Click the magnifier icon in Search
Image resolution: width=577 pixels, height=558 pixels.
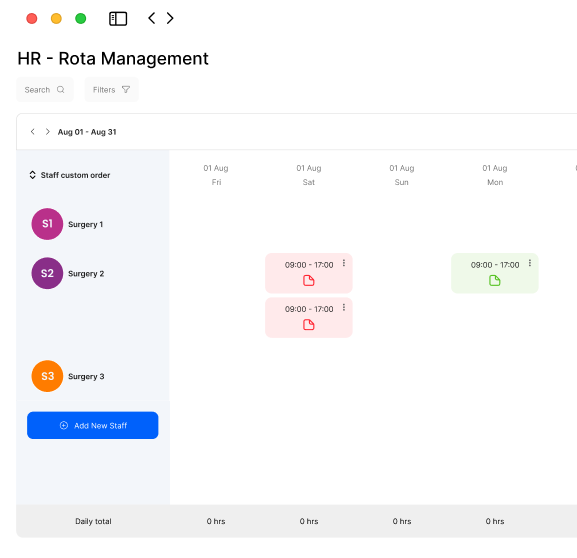click(61, 89)
